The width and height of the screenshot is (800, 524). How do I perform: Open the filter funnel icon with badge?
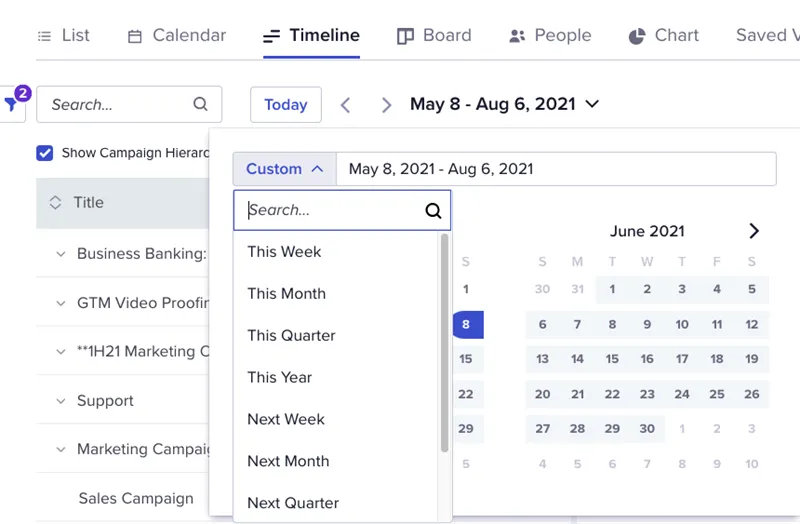click(x=12, y=104)
